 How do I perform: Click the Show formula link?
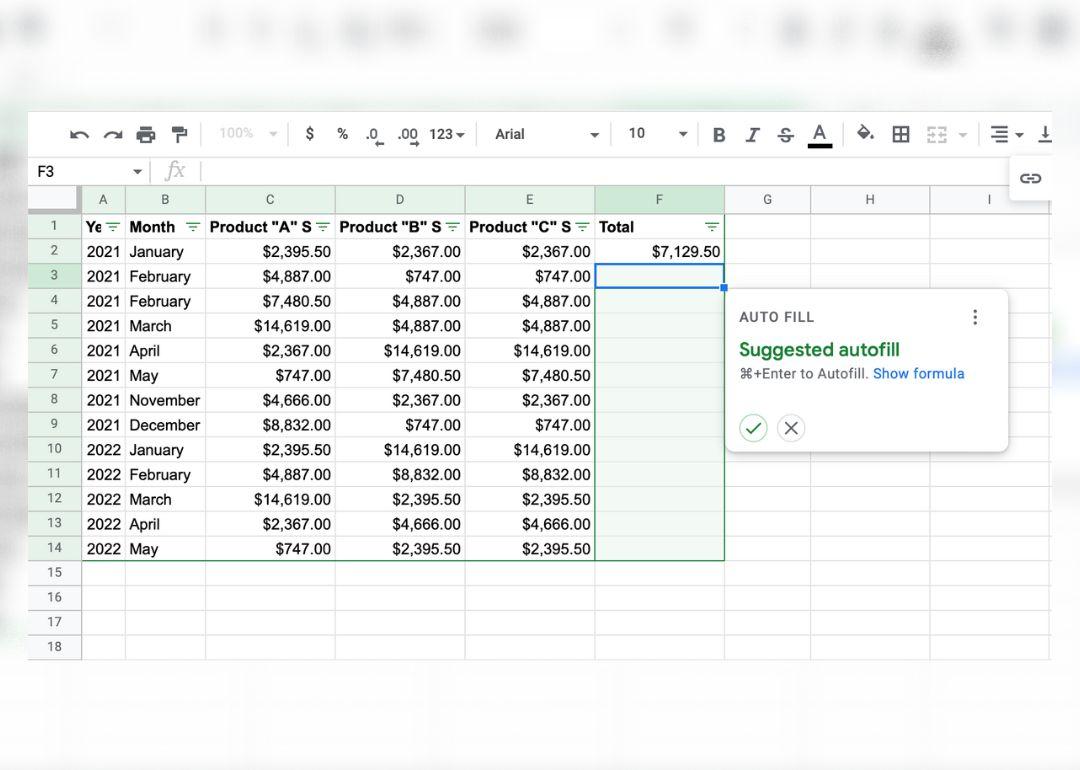point(918,374)
